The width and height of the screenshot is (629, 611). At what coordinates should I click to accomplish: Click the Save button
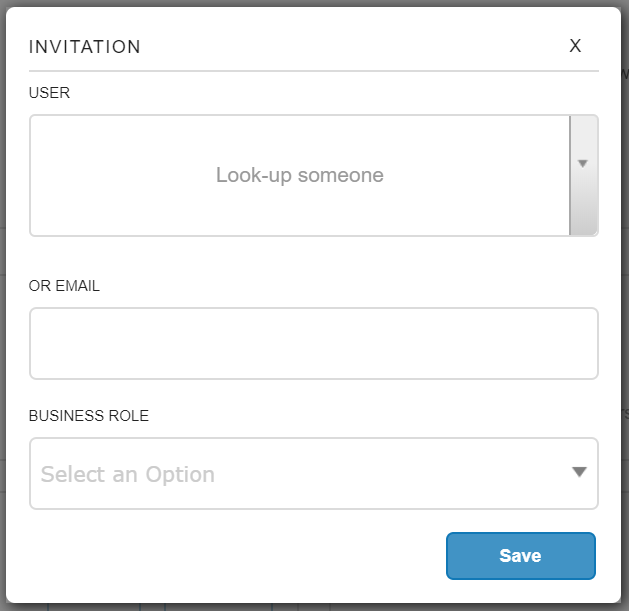point(520,556)
